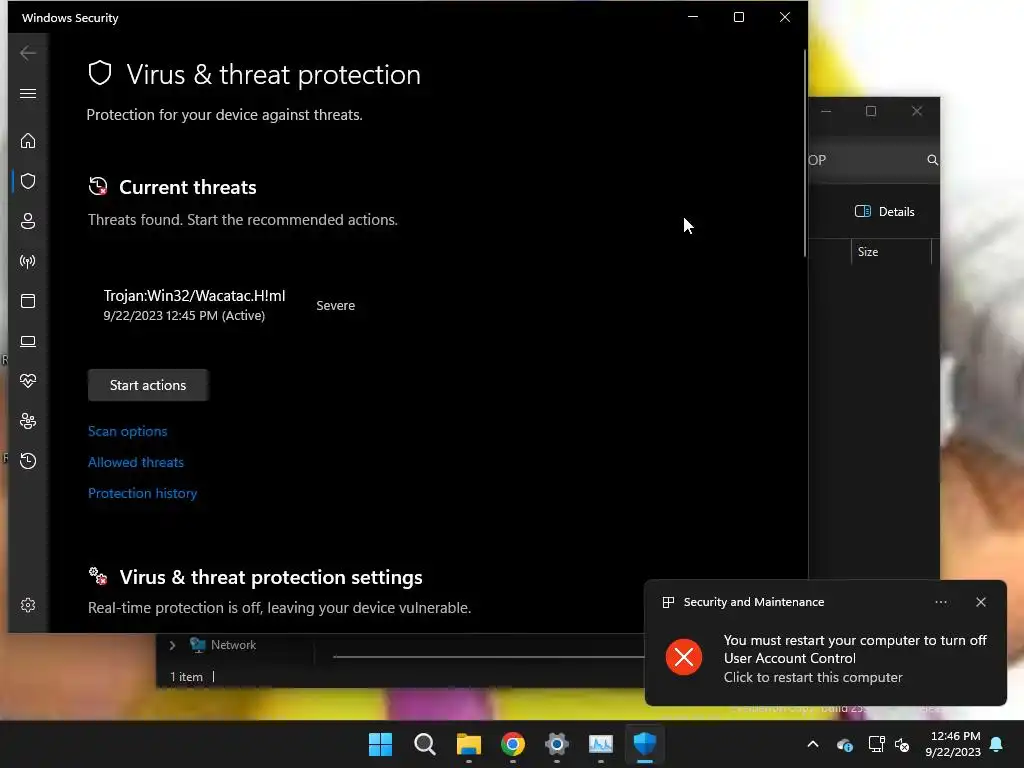Open notification options three-dot menu
The image size is (1024, 768).
click(x=940, y=602)
